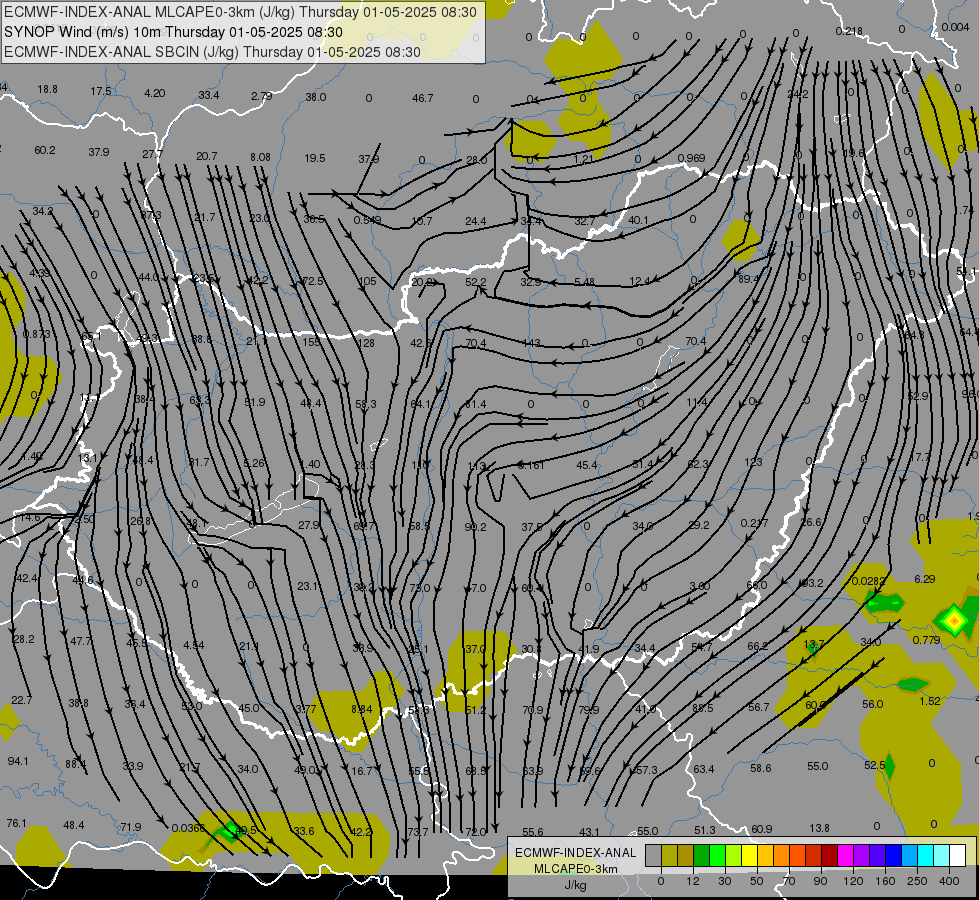Click the map value 76.1
The image size is (979, 900).
click(x=17, y=823)
